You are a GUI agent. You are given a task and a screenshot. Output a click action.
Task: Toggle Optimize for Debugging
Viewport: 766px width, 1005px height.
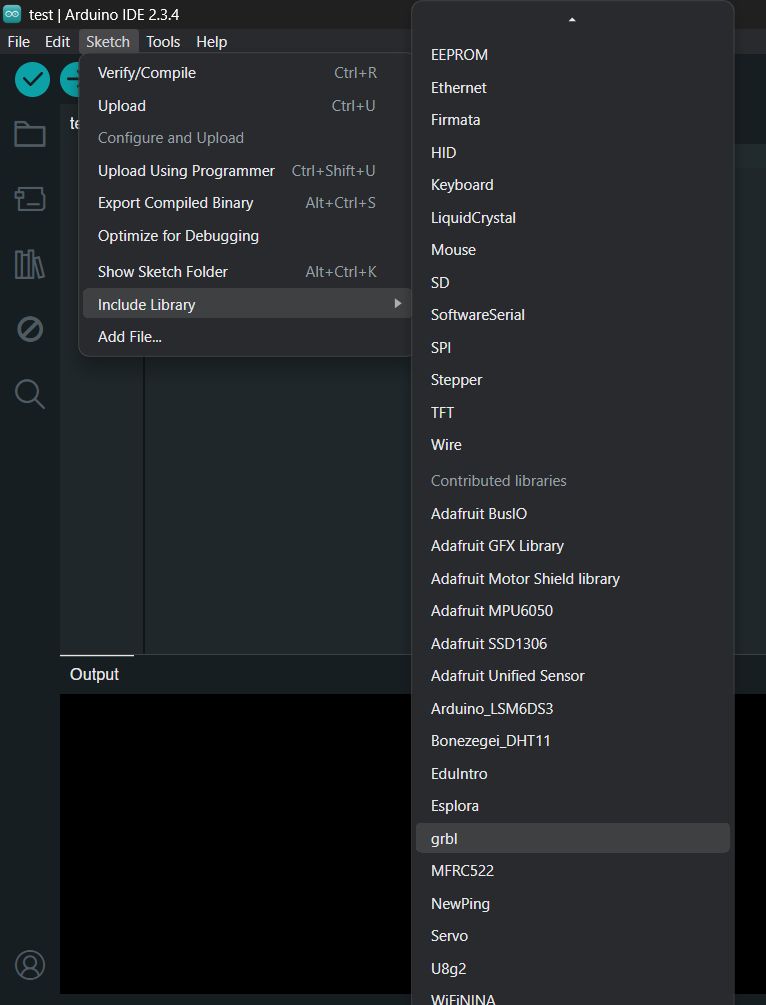pyautogui.click(x=247, y=235)
